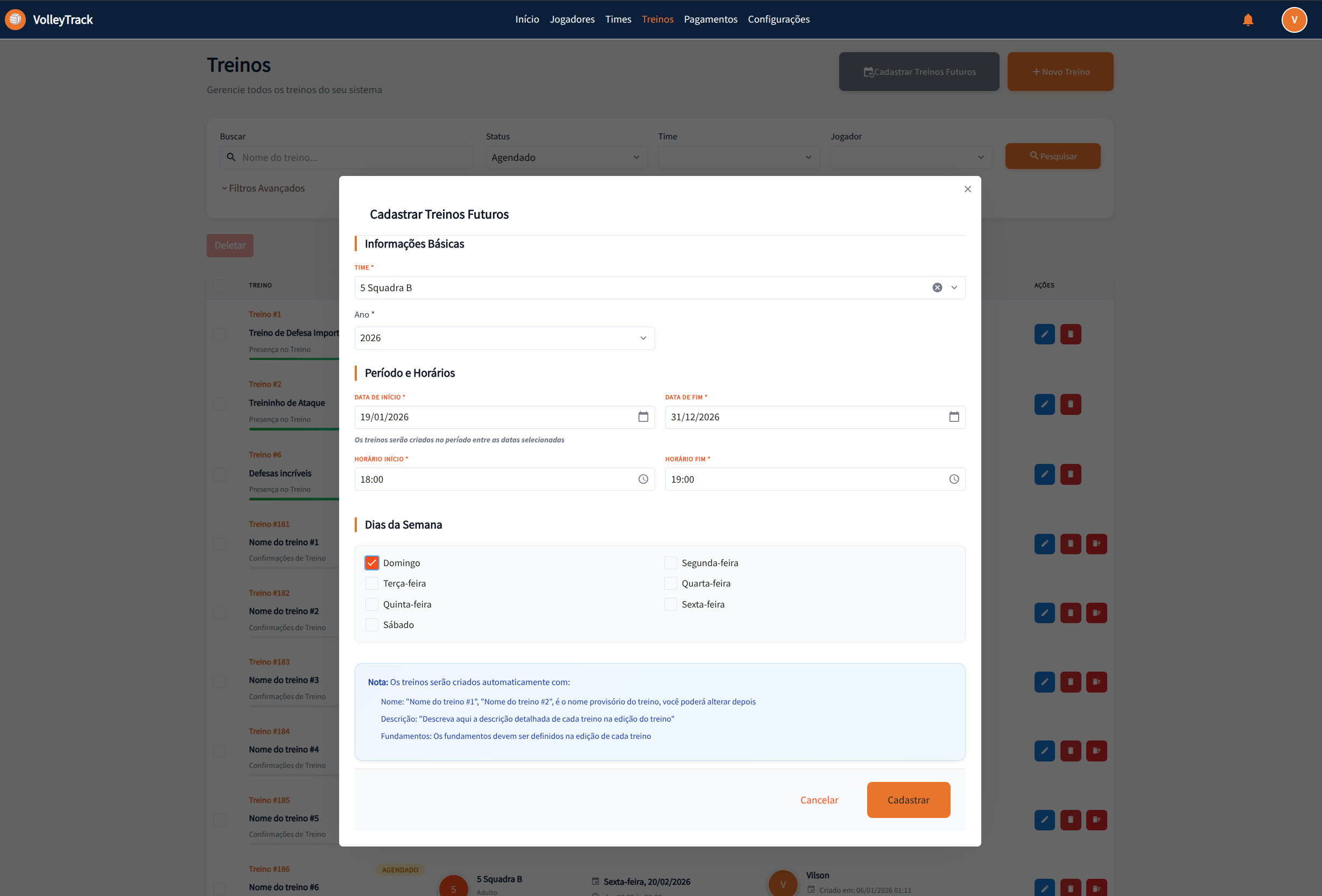This screenshot has width=1322, height=896.
Task: Expand the Time dropdown chevron
Action: click(954, 288)
